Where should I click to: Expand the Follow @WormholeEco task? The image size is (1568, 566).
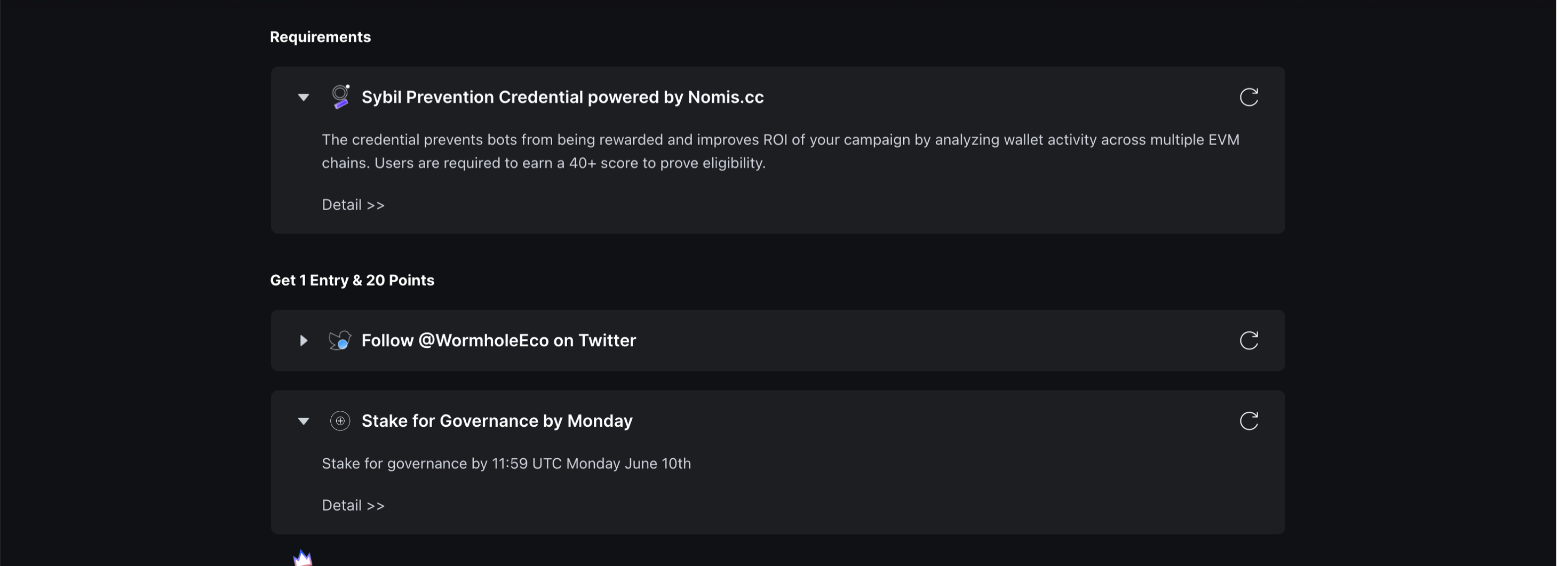click(303, 341)
